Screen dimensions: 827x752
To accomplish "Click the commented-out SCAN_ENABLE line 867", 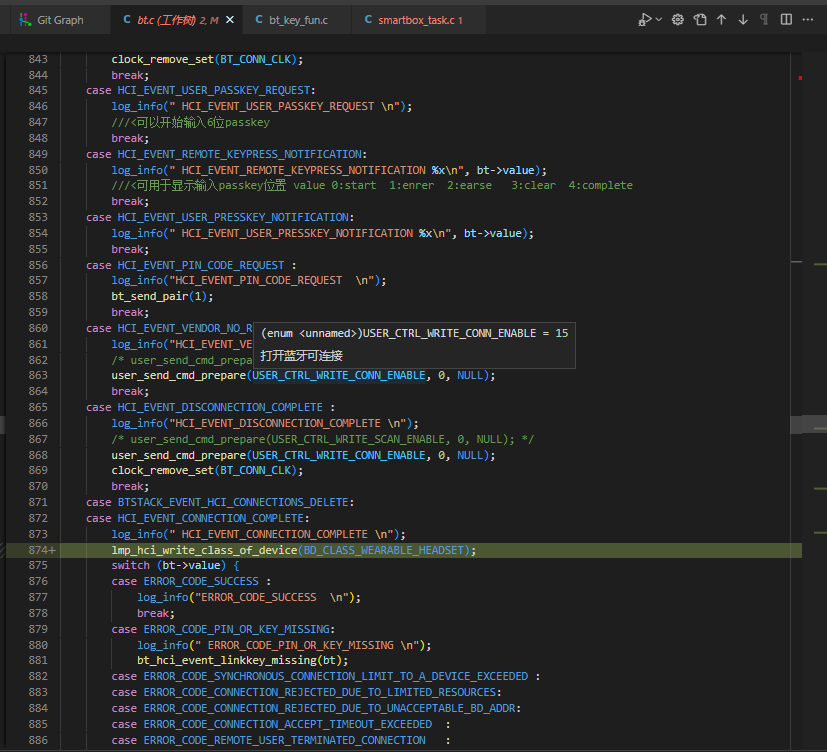I will click(x=323, y=439).
